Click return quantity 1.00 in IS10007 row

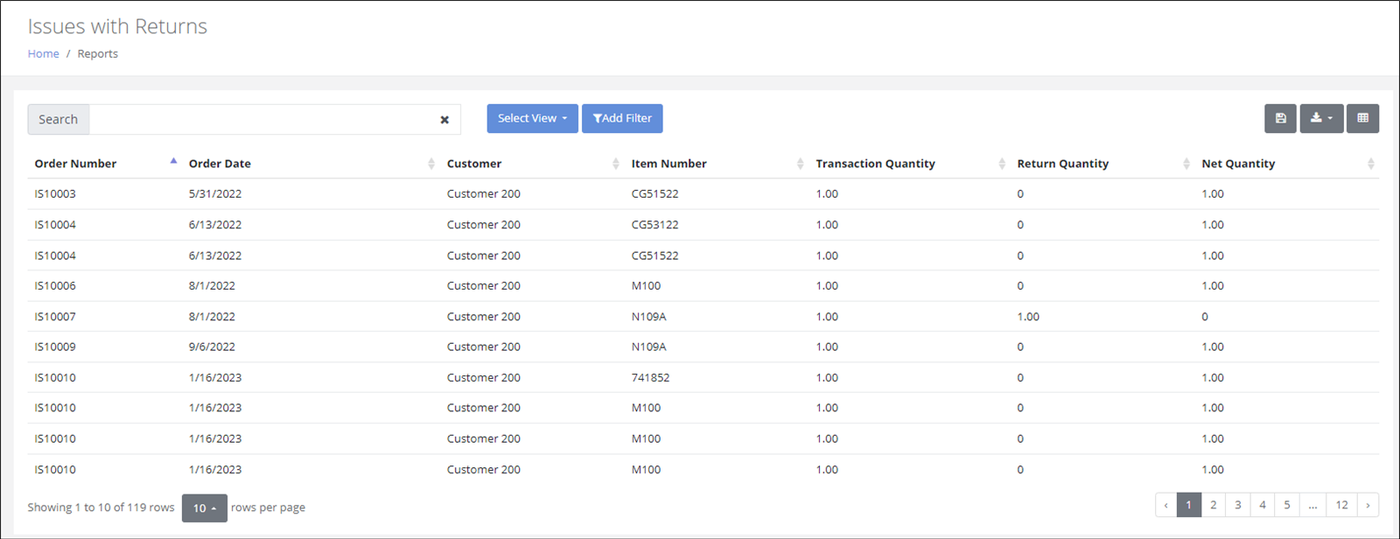click(1029, 317)
